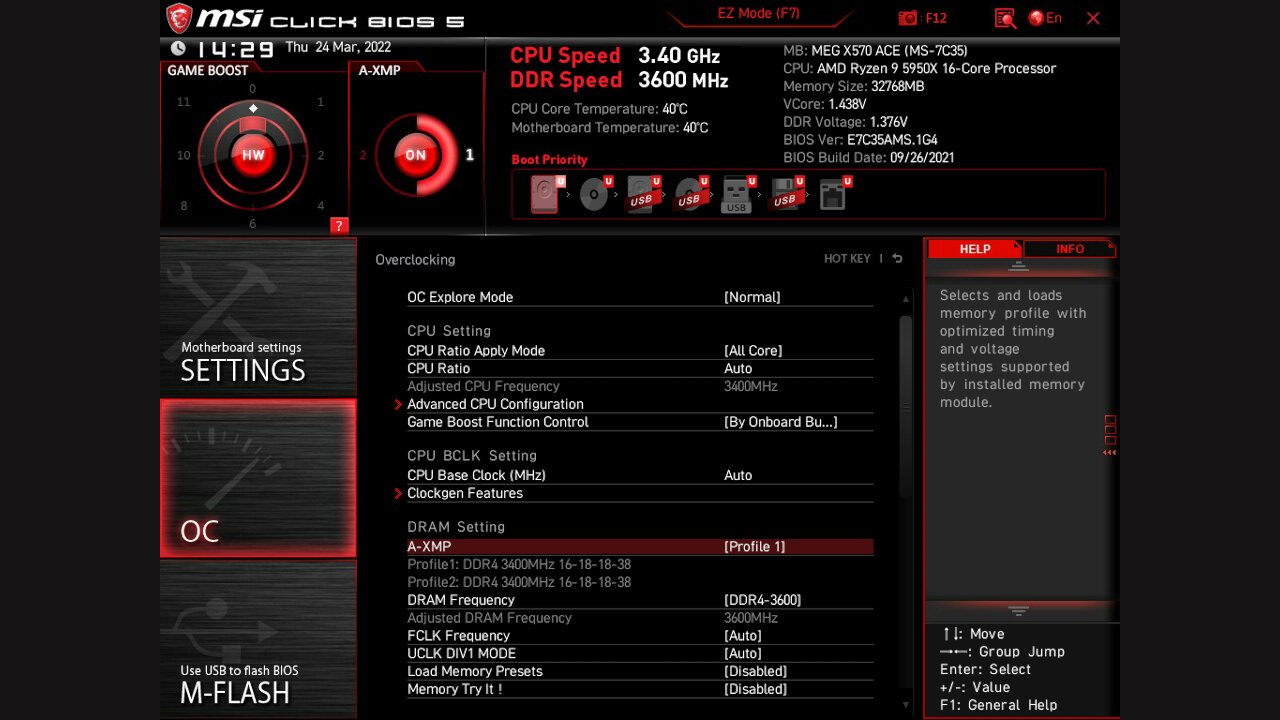
Task: Click the settings list scrollbar thumb
Action: 906,405
